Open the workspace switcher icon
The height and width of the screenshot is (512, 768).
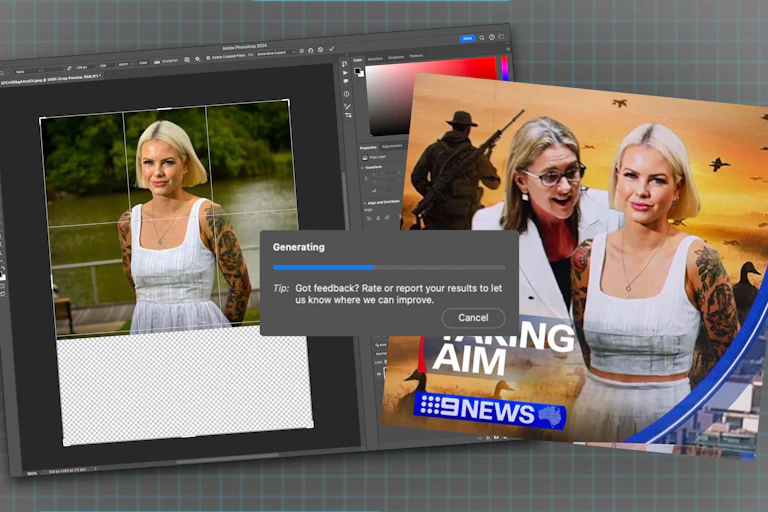(x=501, y=36)
